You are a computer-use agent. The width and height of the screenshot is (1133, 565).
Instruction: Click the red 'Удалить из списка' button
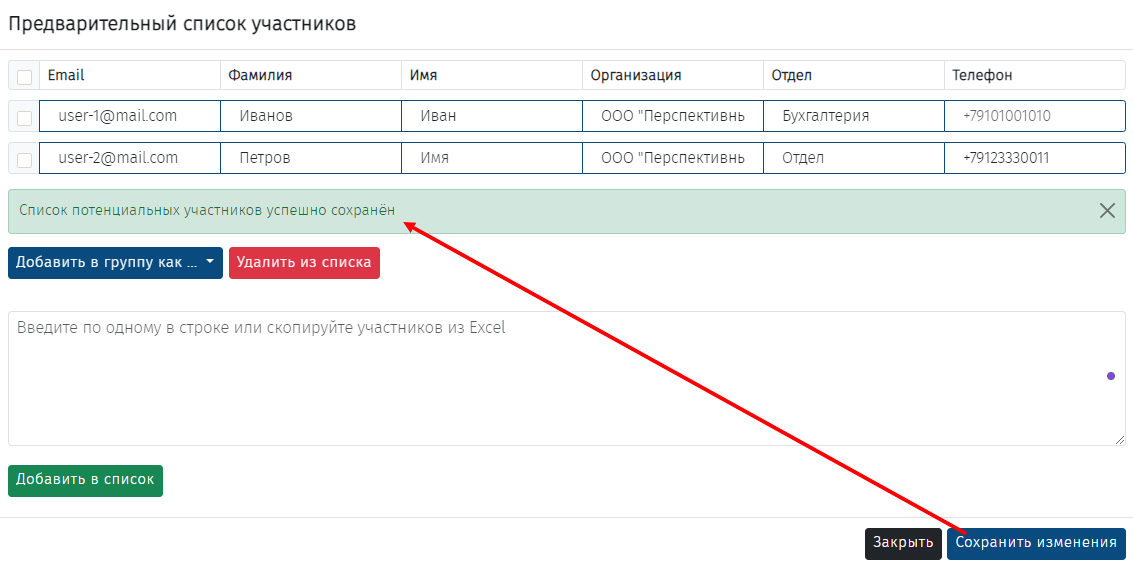click(304, 263)
